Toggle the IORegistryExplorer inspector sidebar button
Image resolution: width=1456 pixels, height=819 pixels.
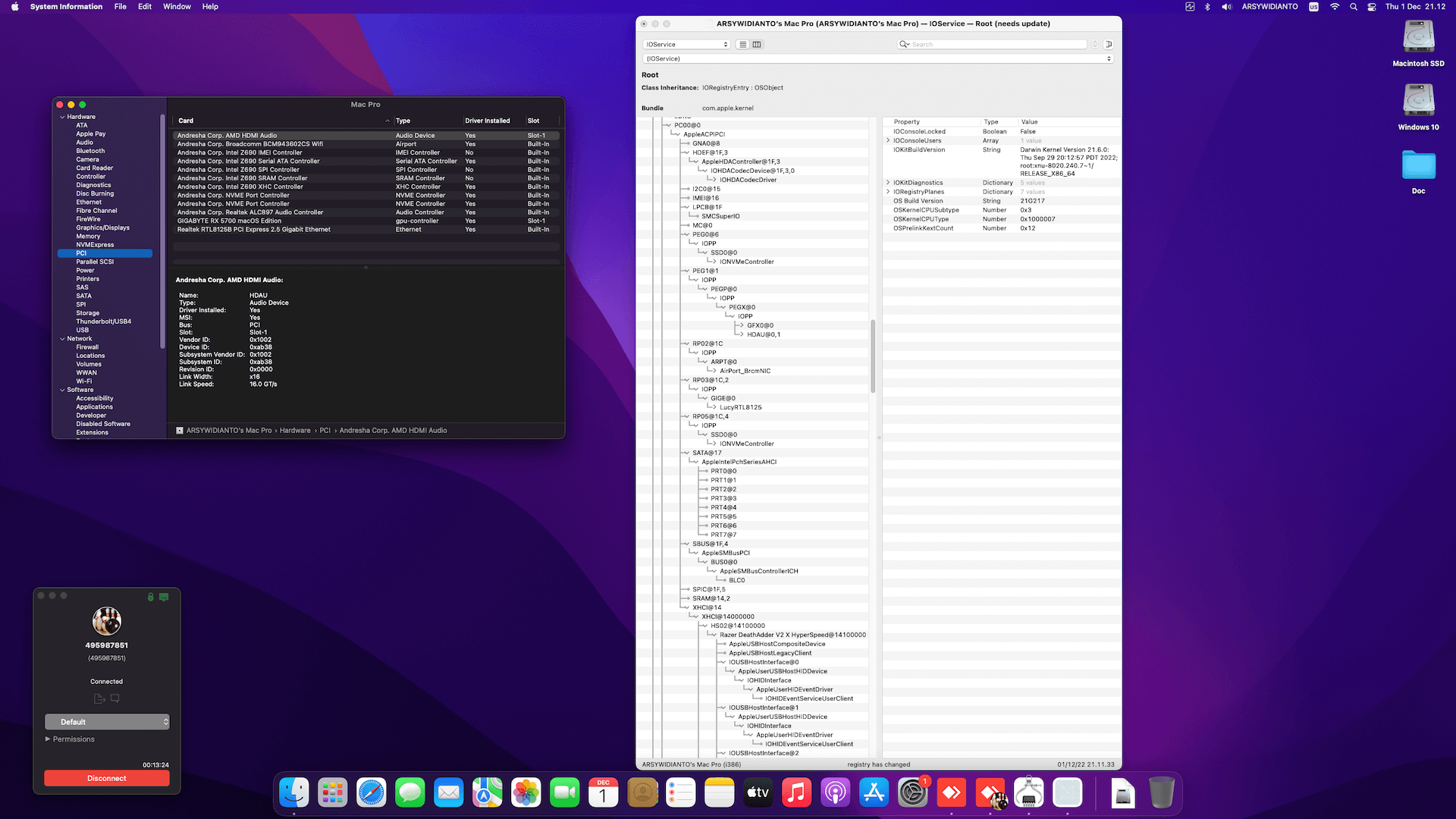click(x=1109, y=45)
